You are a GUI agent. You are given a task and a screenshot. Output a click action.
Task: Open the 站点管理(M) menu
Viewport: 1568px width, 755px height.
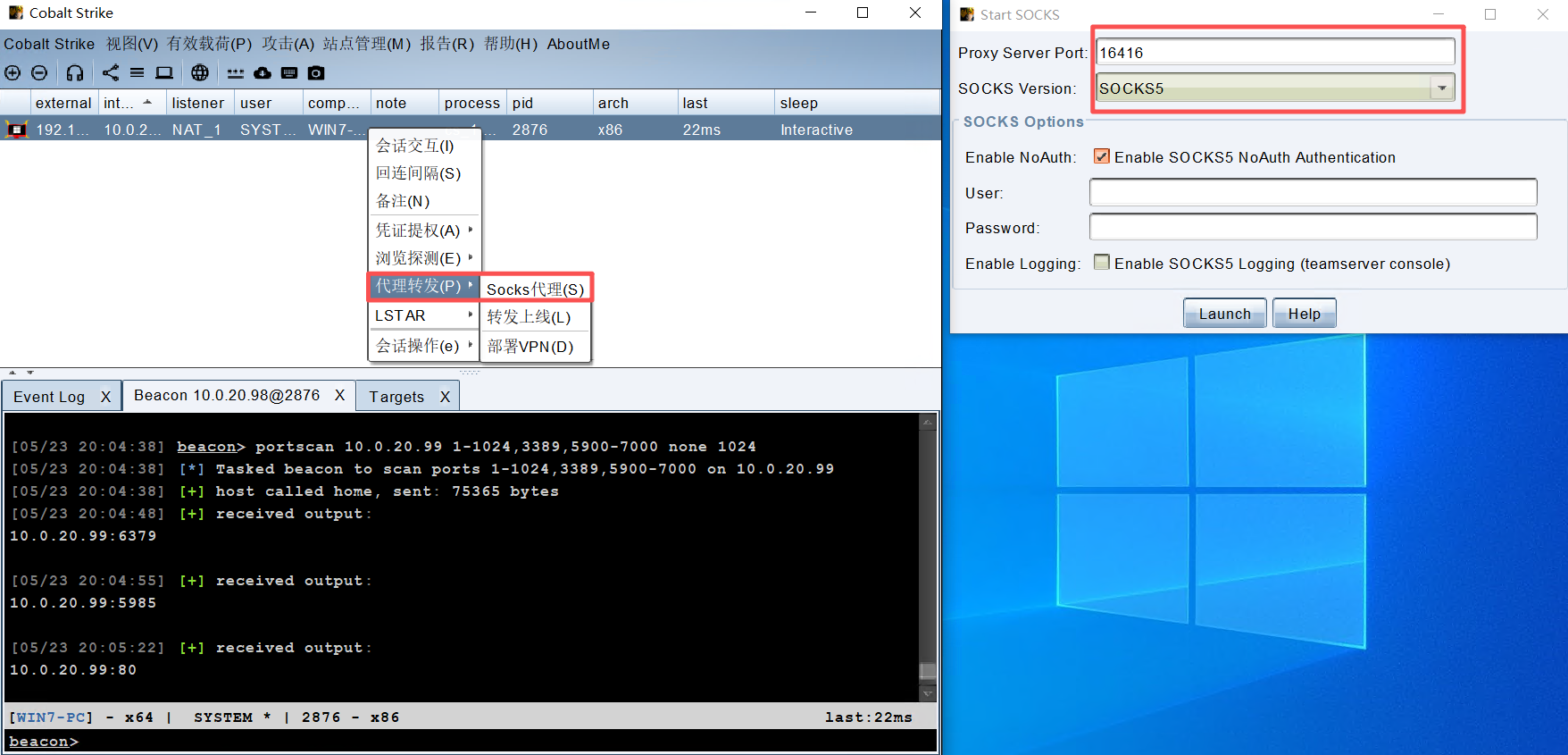click(x=367, y=44)
